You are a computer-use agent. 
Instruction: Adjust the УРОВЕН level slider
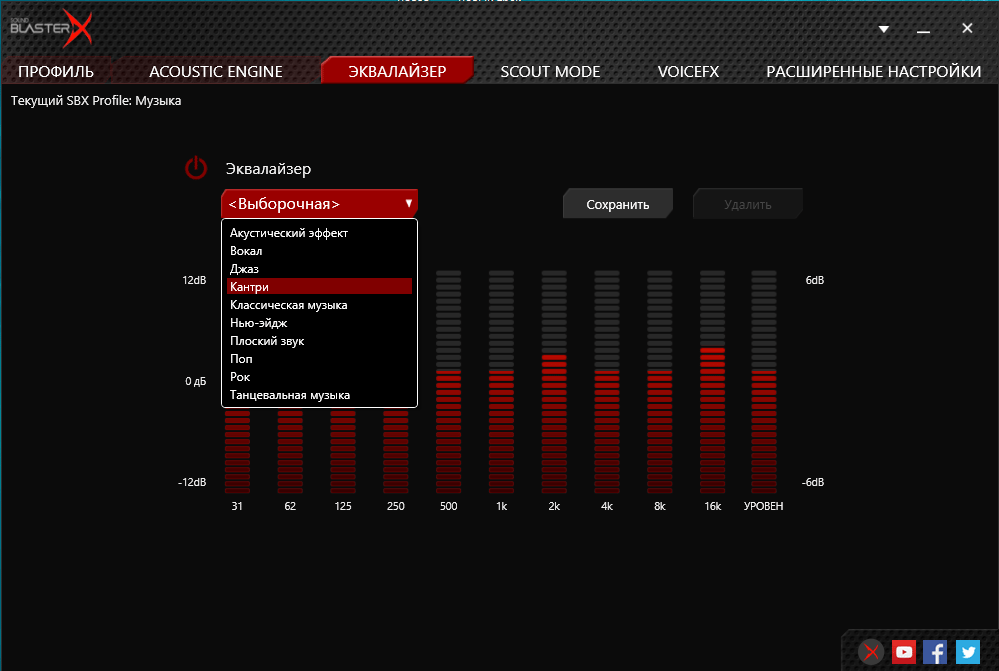pos(764,382)
